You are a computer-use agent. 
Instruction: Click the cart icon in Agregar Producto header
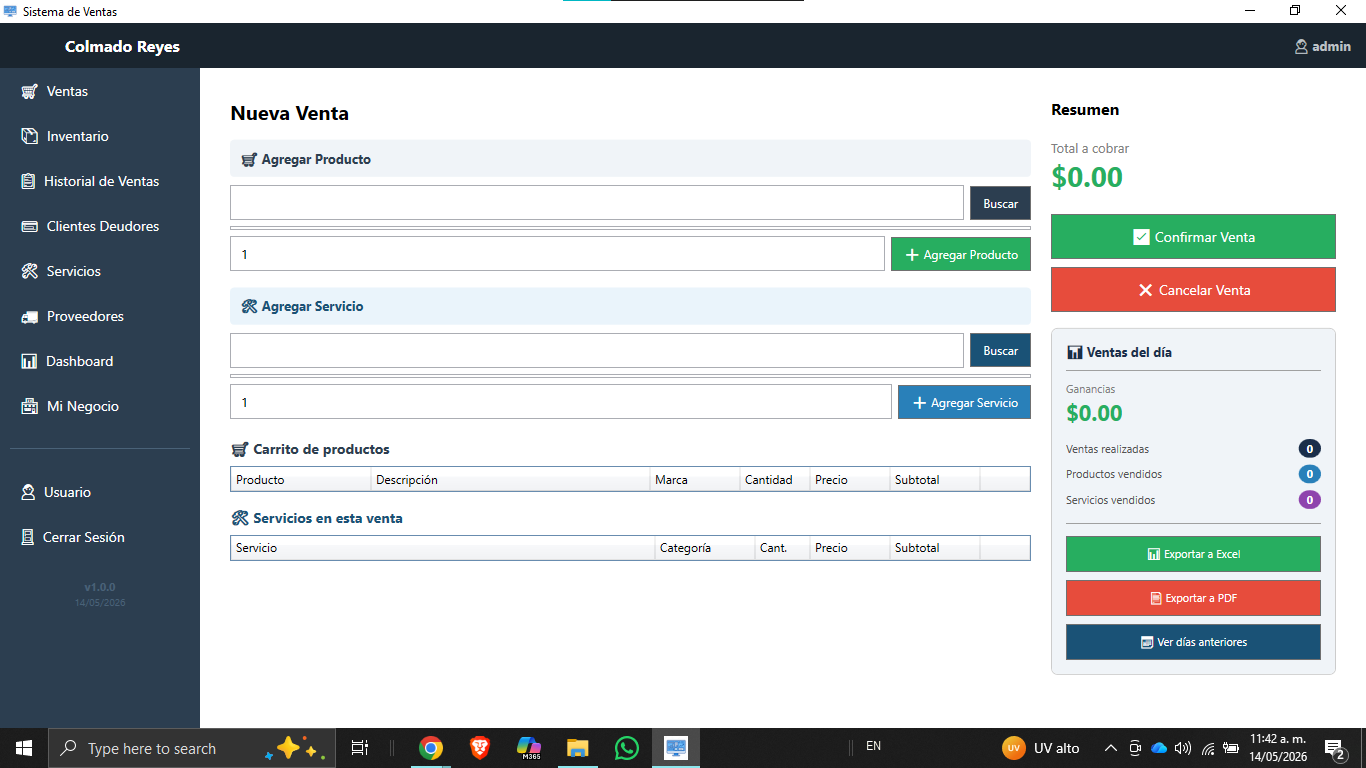(x=249, y=159)
